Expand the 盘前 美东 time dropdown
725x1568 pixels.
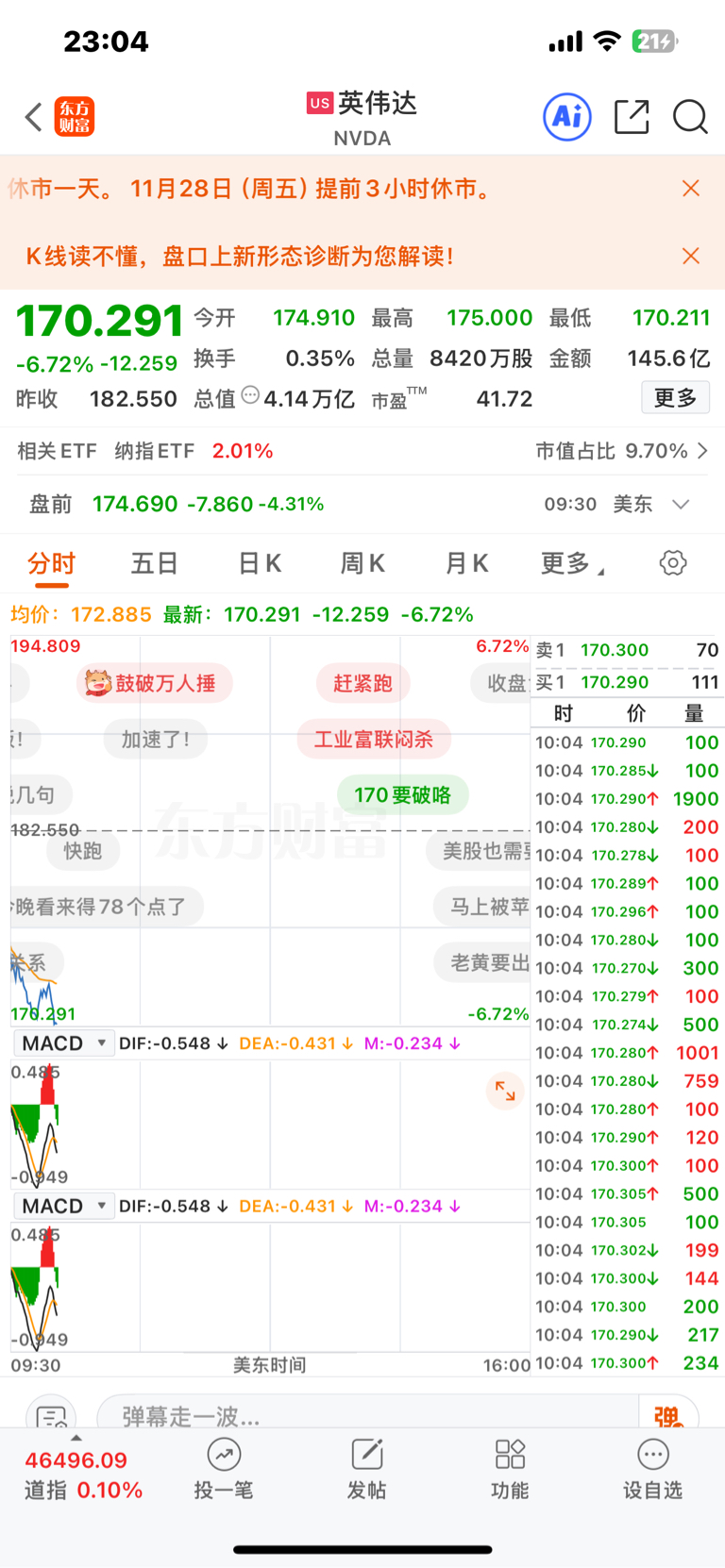pos(681,504)
